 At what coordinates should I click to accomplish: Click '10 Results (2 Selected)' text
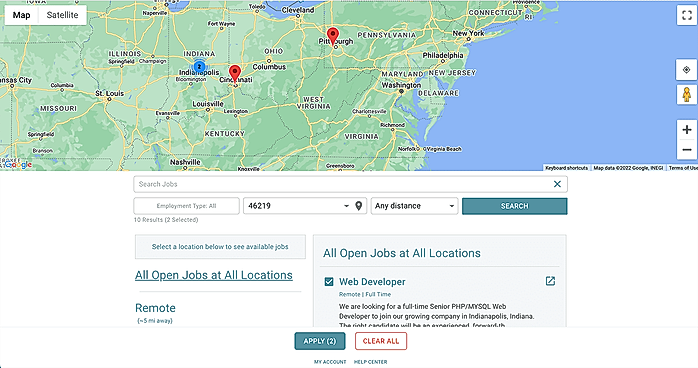click(x=166, y=220)
